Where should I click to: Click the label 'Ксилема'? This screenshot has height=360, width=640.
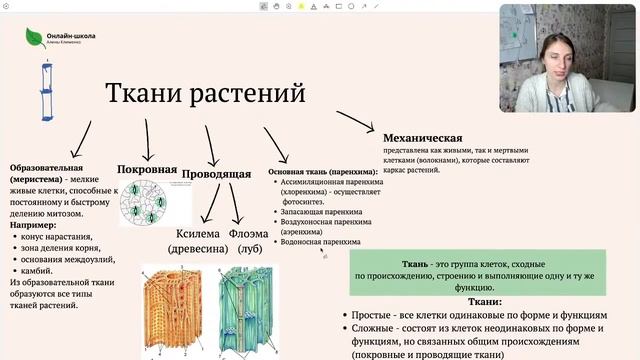coord(198,233)
